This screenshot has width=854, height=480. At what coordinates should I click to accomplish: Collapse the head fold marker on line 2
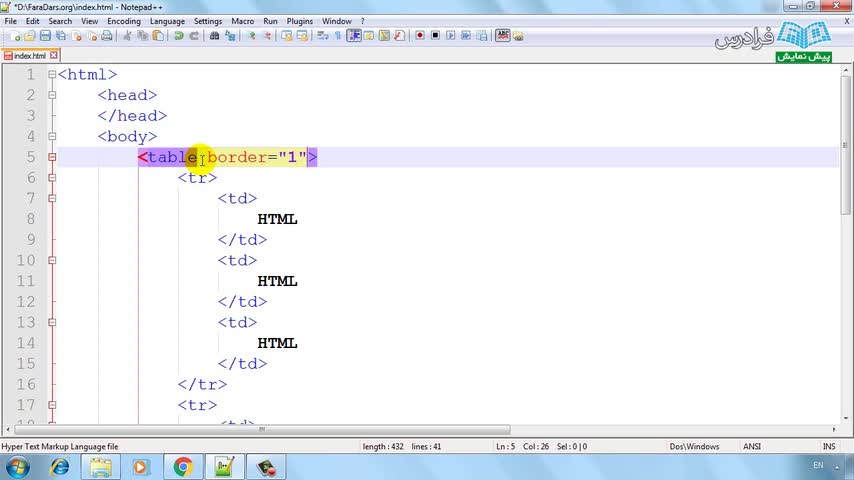click(x=52, y=95)
